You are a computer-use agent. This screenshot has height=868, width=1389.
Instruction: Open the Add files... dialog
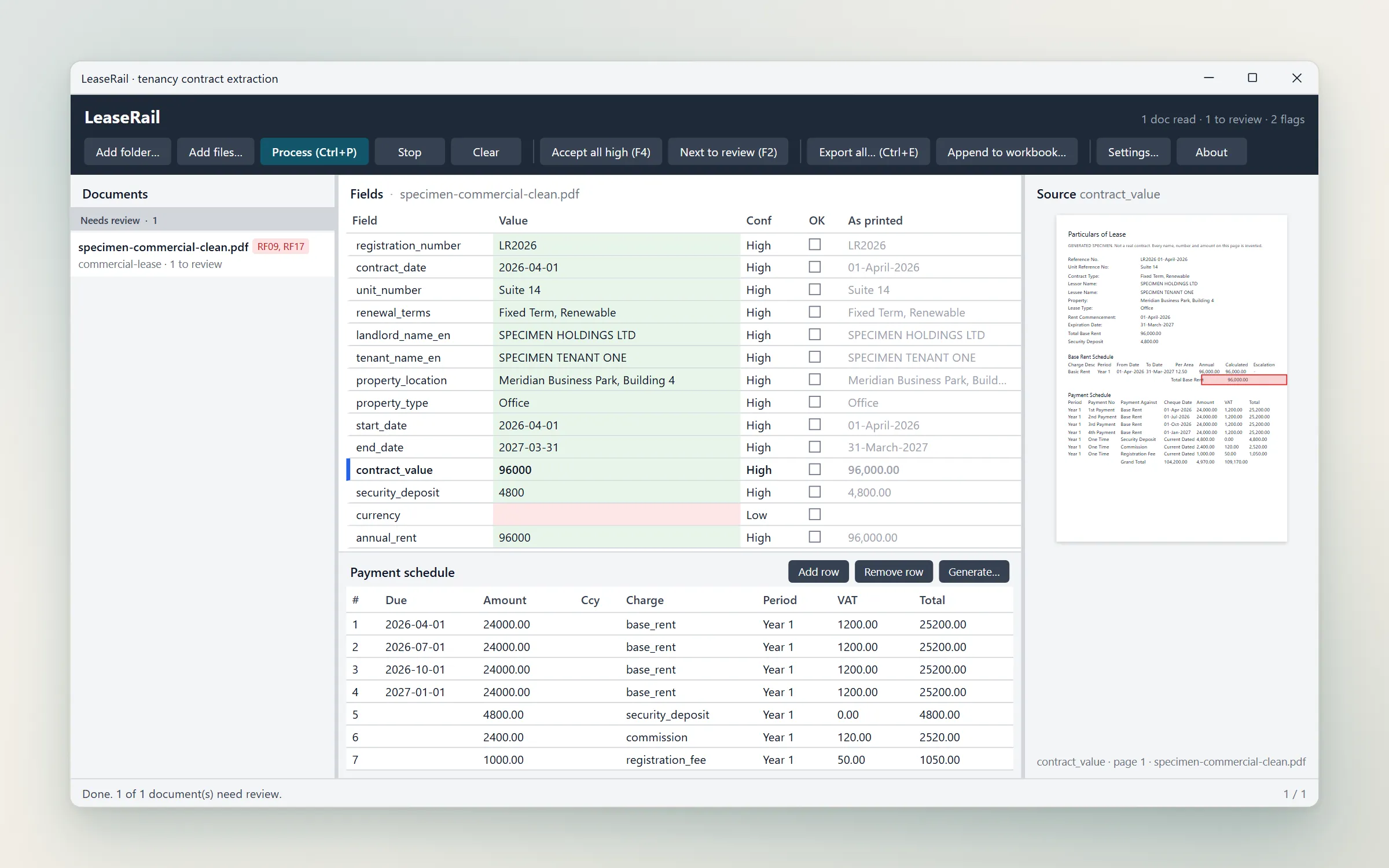(215, 152)
